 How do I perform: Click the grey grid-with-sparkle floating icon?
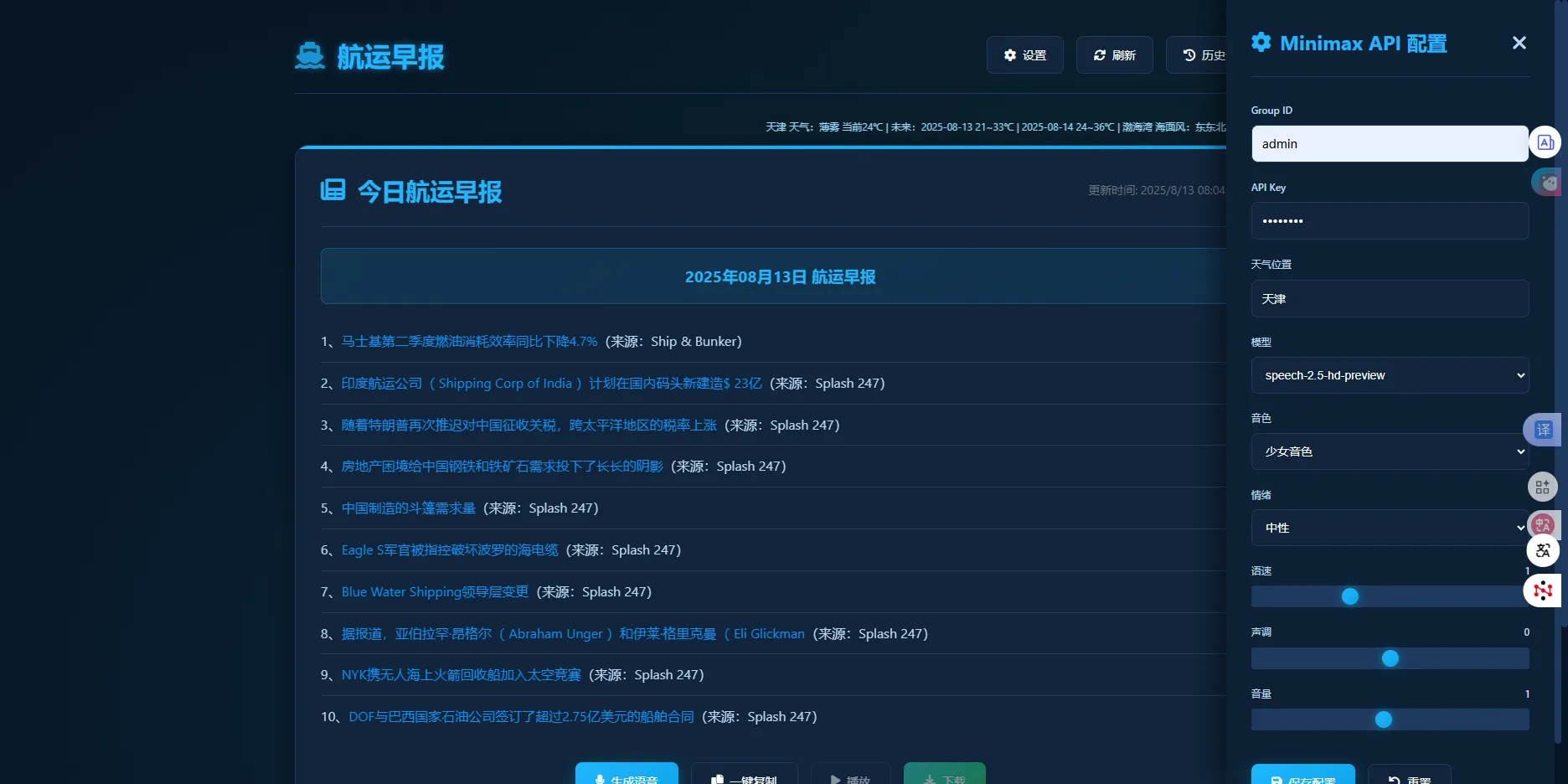[x=1543, y=487]
